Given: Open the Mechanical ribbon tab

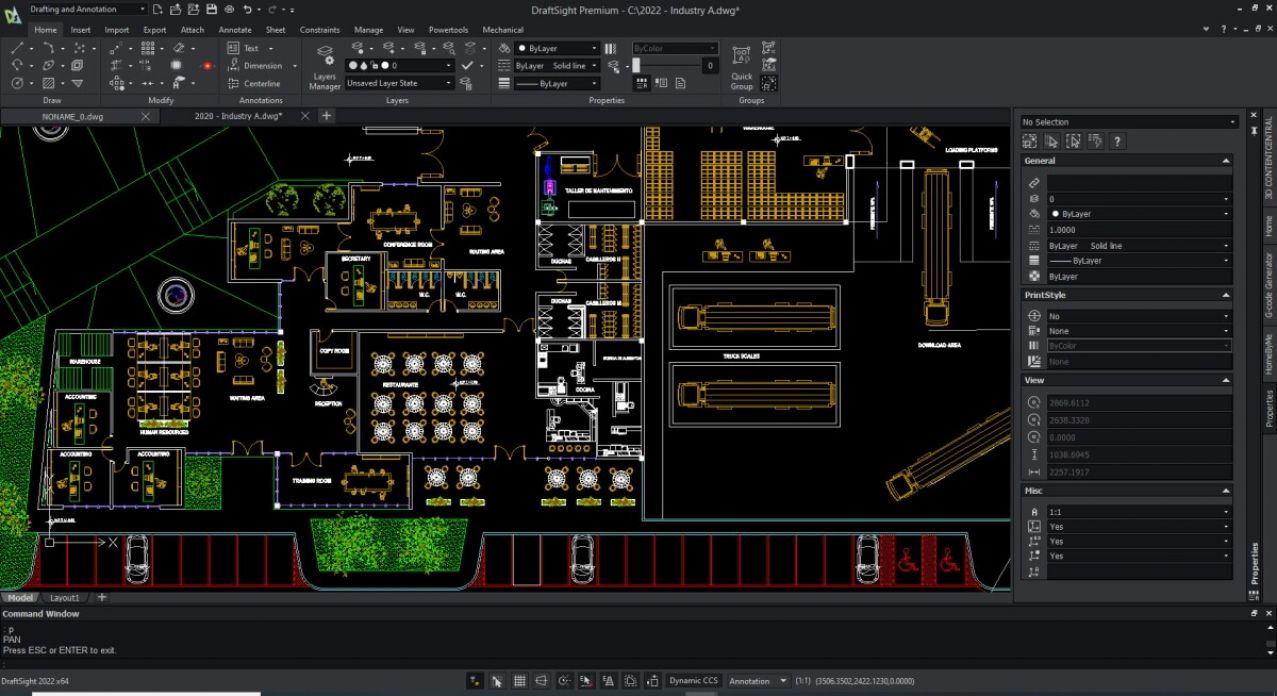Looking at the screenshot, I should [x=503, y=30].
